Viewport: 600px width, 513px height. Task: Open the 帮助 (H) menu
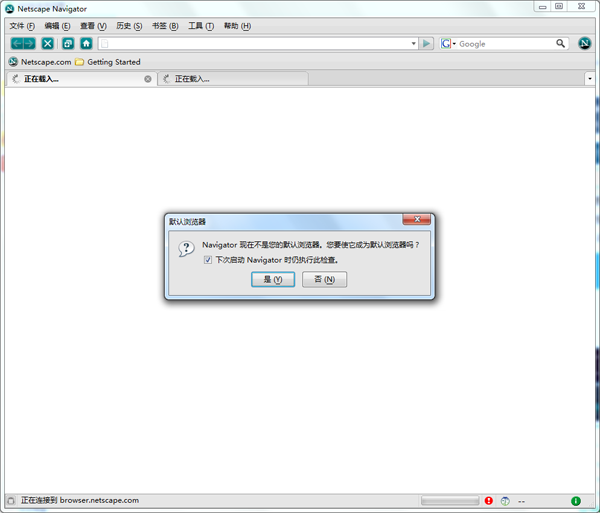click(237, 26)
